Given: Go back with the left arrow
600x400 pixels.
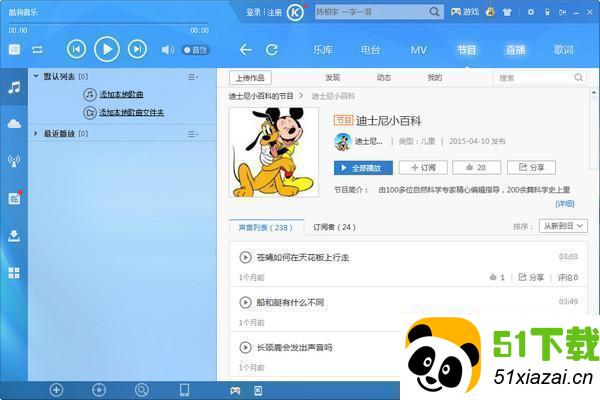Looking at the screenshot, I should (245, 49).
